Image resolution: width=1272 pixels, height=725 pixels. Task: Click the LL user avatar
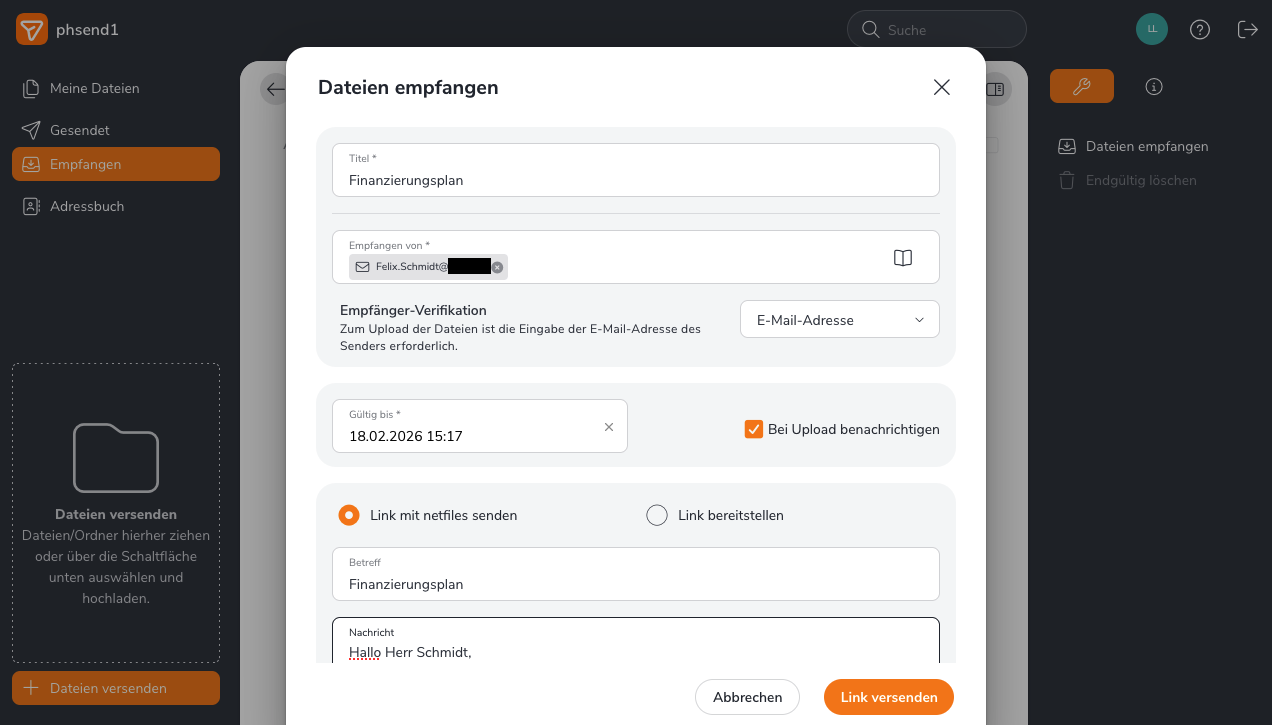click(x=1151, y=29)
